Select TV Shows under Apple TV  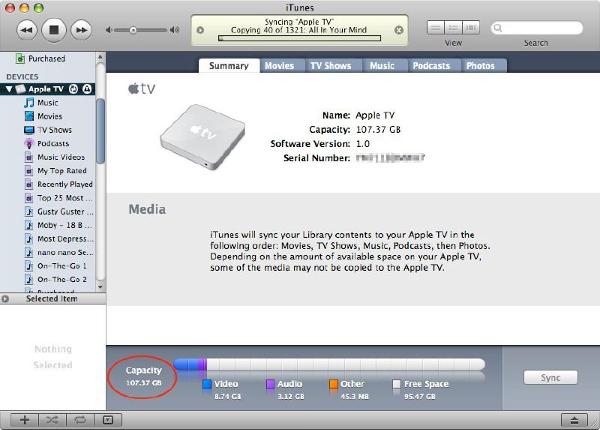coord(48,130)
